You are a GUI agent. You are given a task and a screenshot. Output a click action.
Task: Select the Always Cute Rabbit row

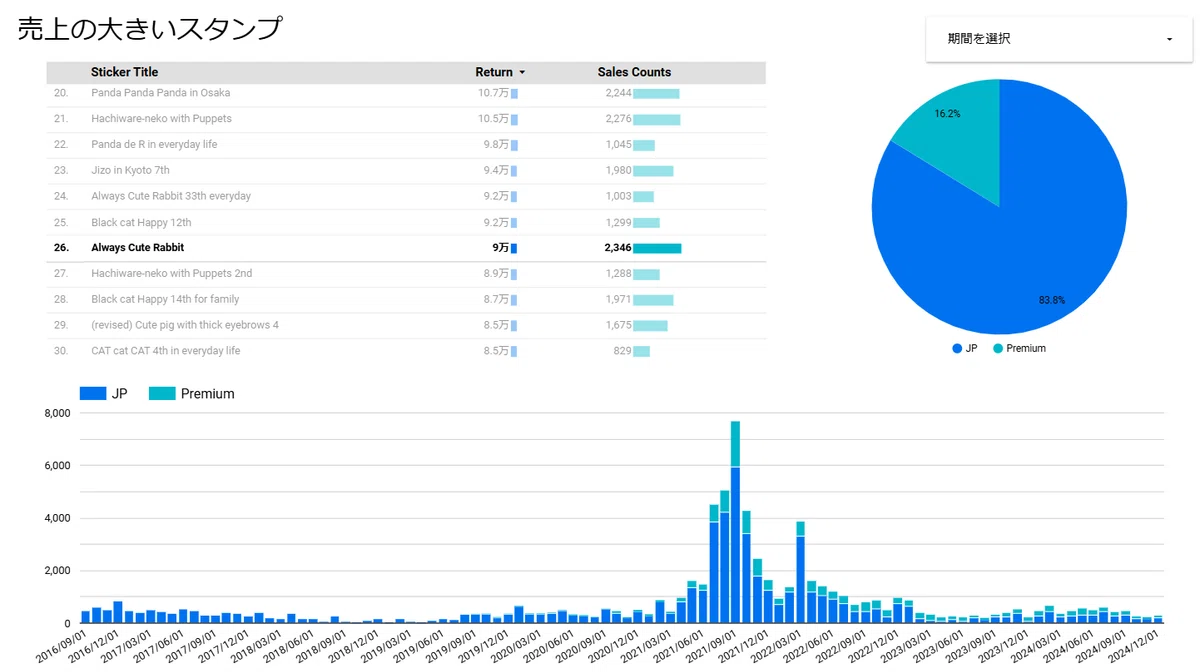(406, 248)
